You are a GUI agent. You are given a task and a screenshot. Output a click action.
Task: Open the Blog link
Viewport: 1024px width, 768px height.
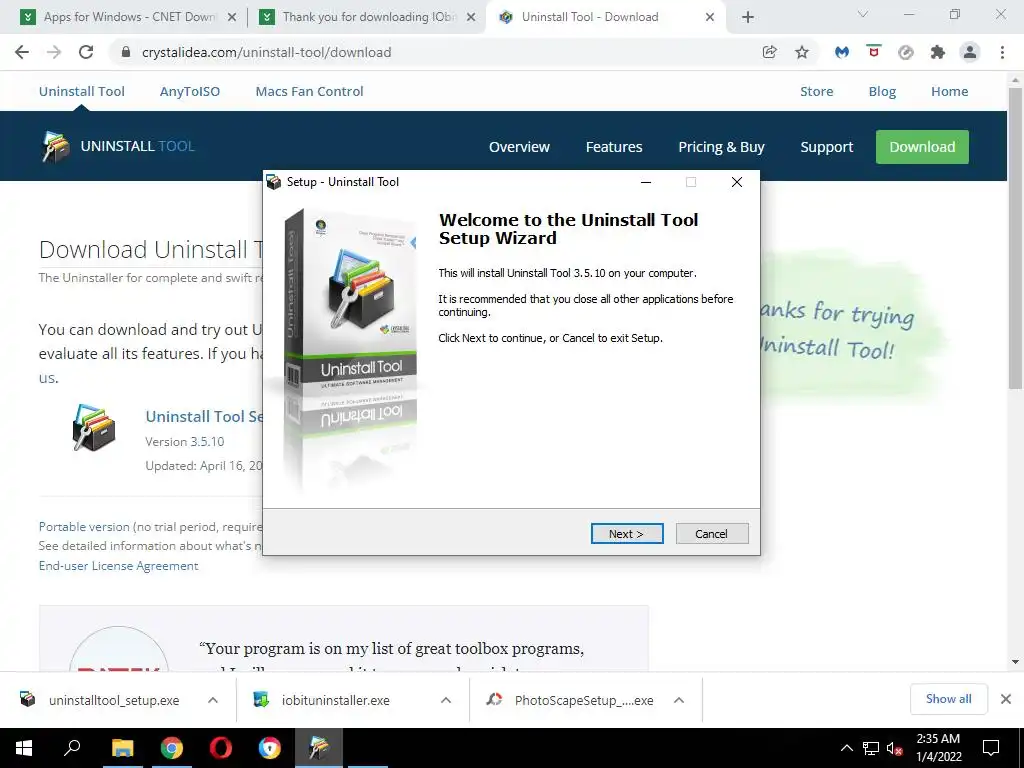(882, 91)
